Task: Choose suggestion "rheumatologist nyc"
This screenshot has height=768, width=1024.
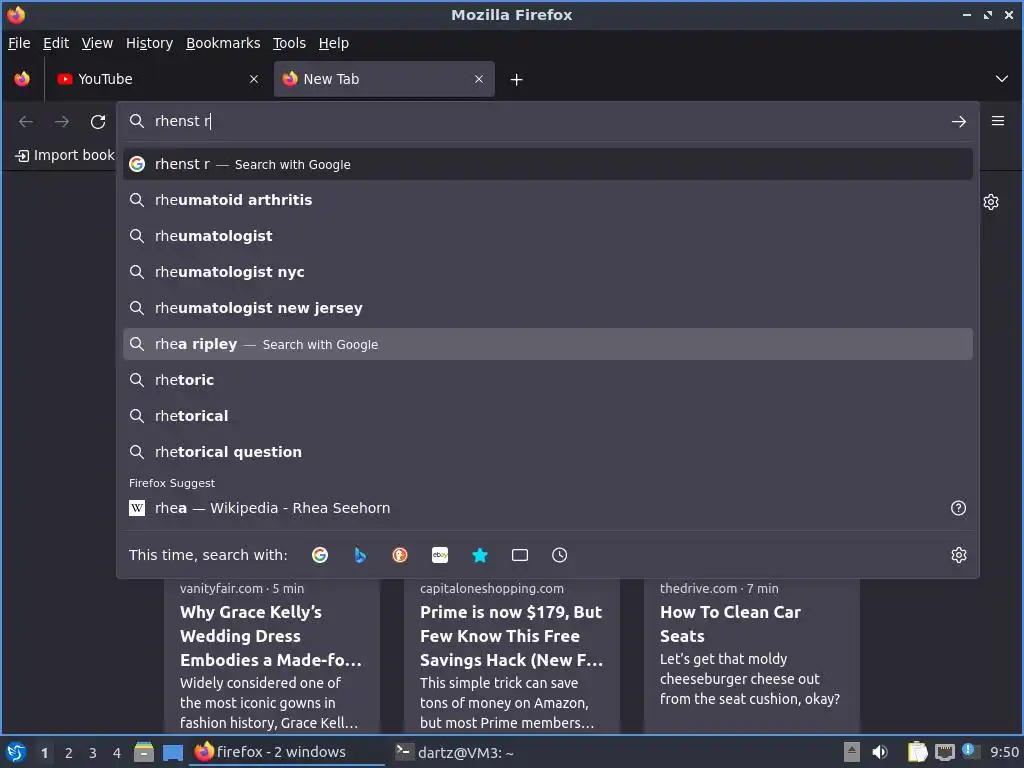Action: 548,272
